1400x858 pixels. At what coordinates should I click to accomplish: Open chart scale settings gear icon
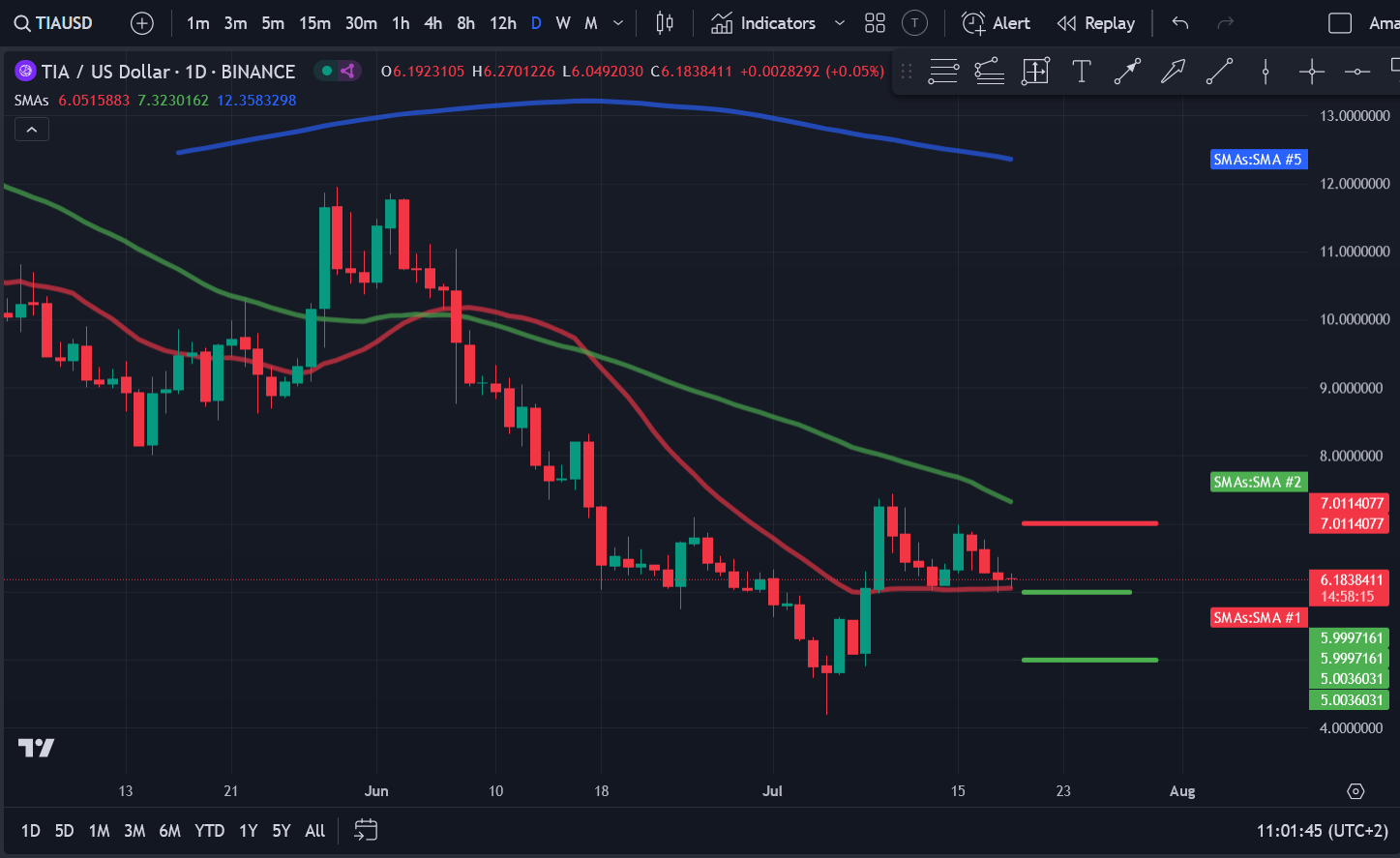pos(1355,791)
